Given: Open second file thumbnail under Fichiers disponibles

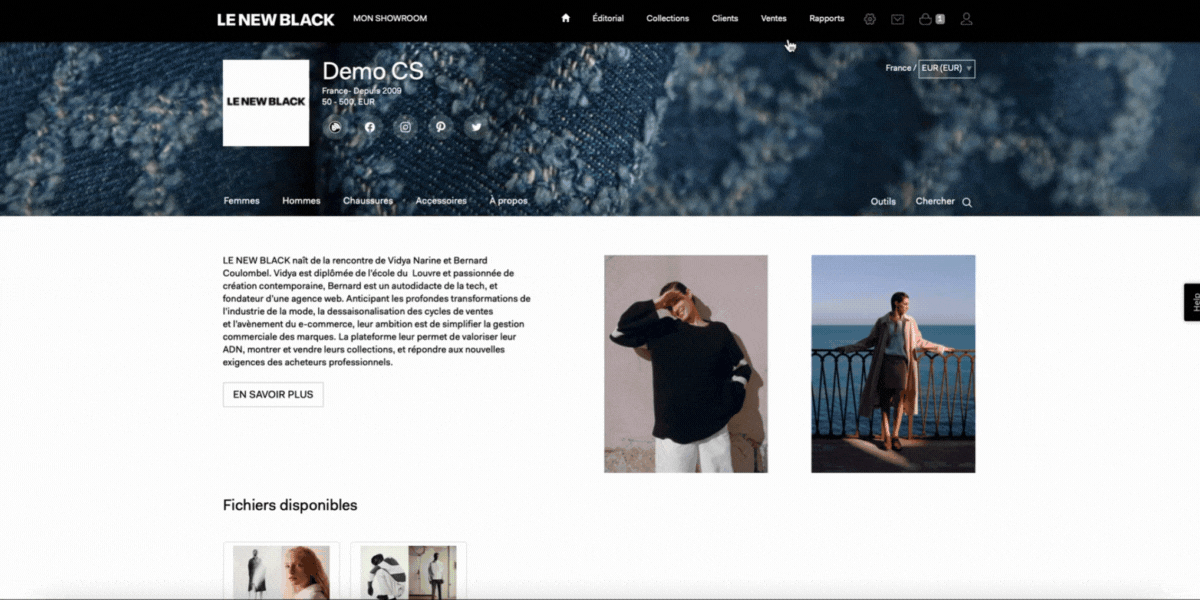Looking at the screenshot, I should point(408,571).
